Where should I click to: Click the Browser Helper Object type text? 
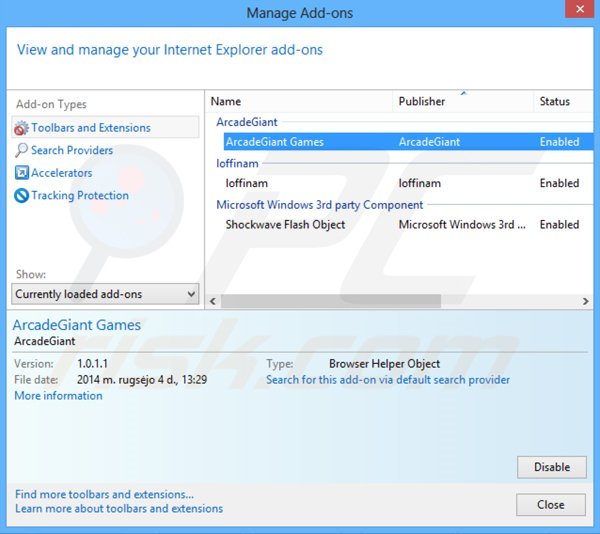coord(385,364)
